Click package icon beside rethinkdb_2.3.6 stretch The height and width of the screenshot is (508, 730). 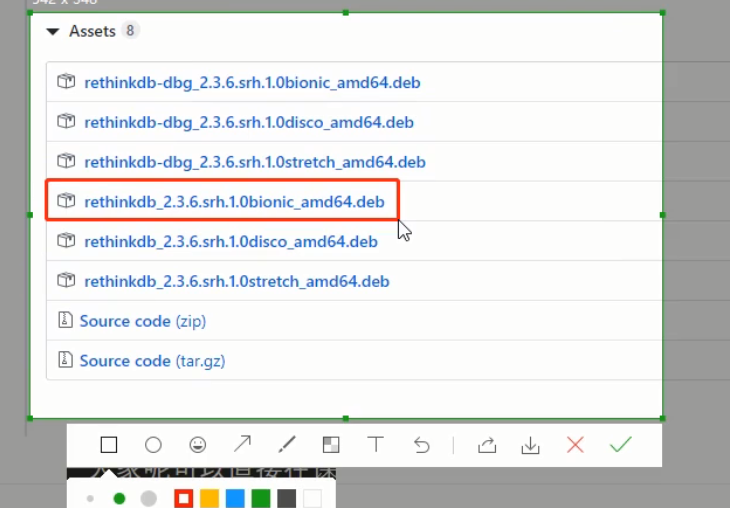(66, 280)
